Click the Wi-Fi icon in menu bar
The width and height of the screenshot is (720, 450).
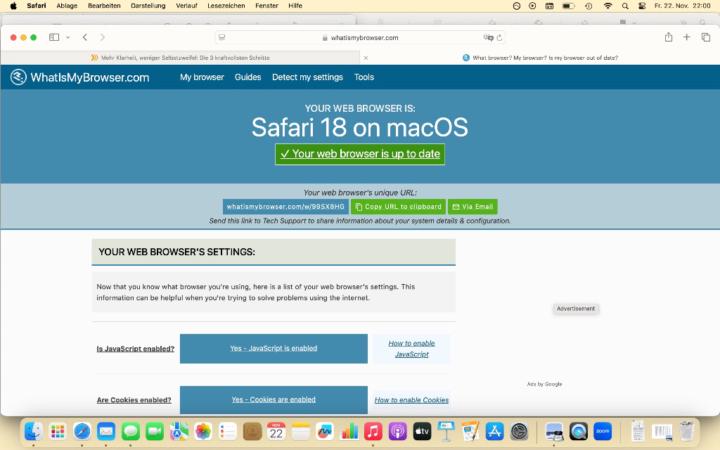pyautogui.click(x=608, y=6)
